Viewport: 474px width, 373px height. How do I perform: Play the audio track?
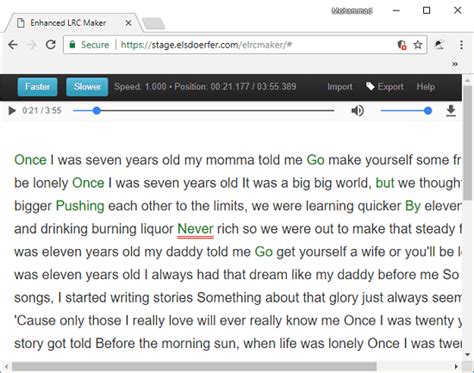pyautogui.click(x=12, y=111)
